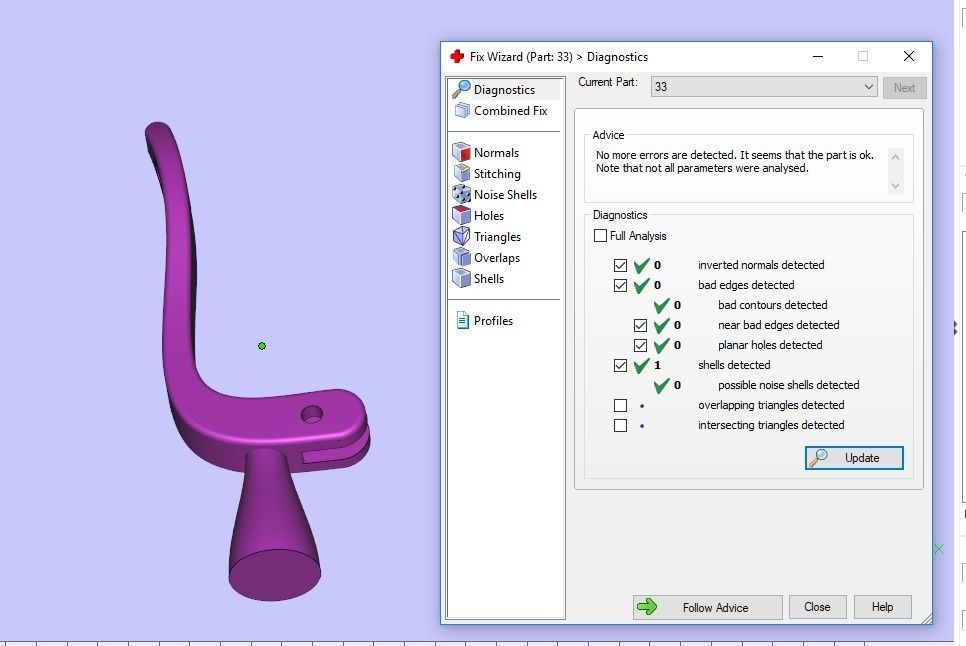Close the Fix Wizard with the X

(x=909, y=56)
